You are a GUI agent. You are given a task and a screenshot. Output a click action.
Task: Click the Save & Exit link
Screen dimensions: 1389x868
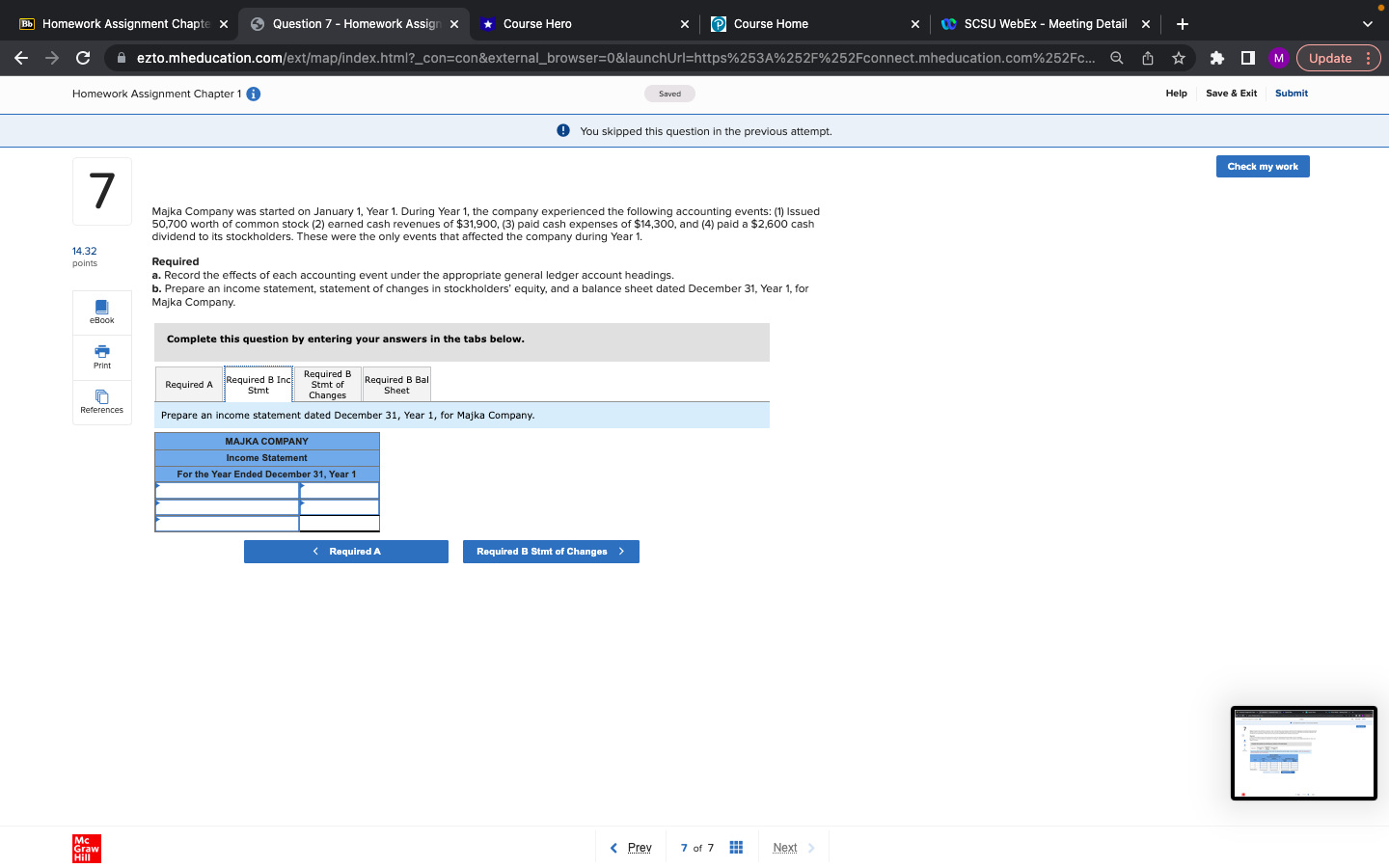coord(1231,93)
